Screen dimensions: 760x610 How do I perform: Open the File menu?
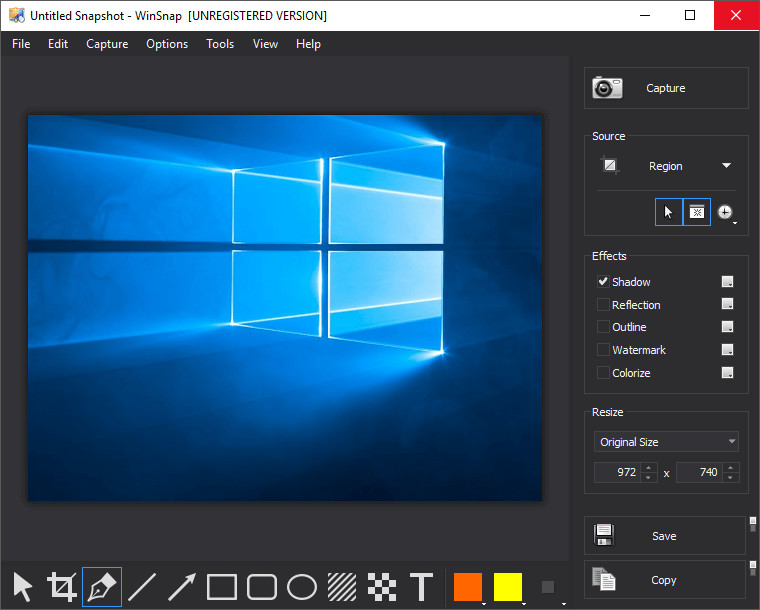pos(21,44)
